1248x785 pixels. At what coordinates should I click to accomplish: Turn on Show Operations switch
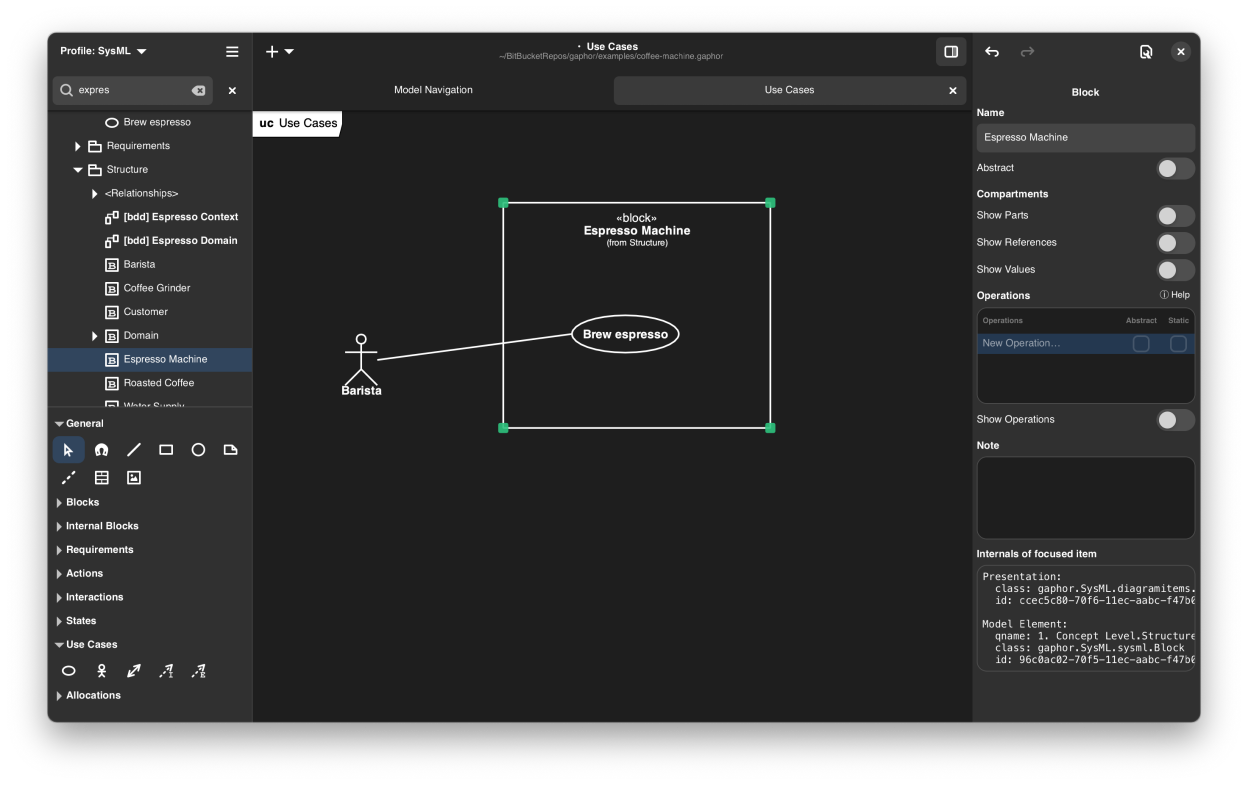point(1175,419)
